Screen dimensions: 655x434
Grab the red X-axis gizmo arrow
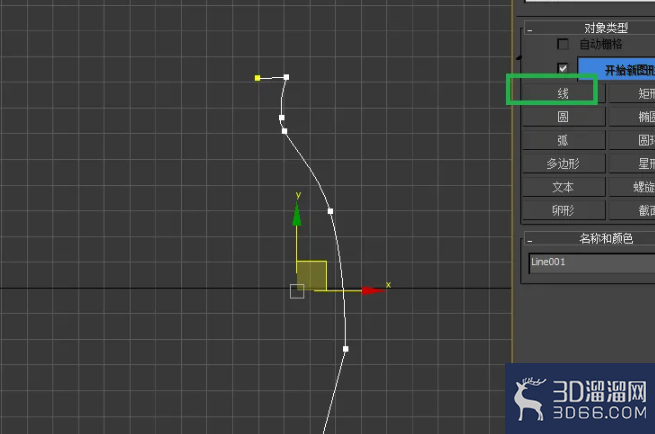[373, 290]
